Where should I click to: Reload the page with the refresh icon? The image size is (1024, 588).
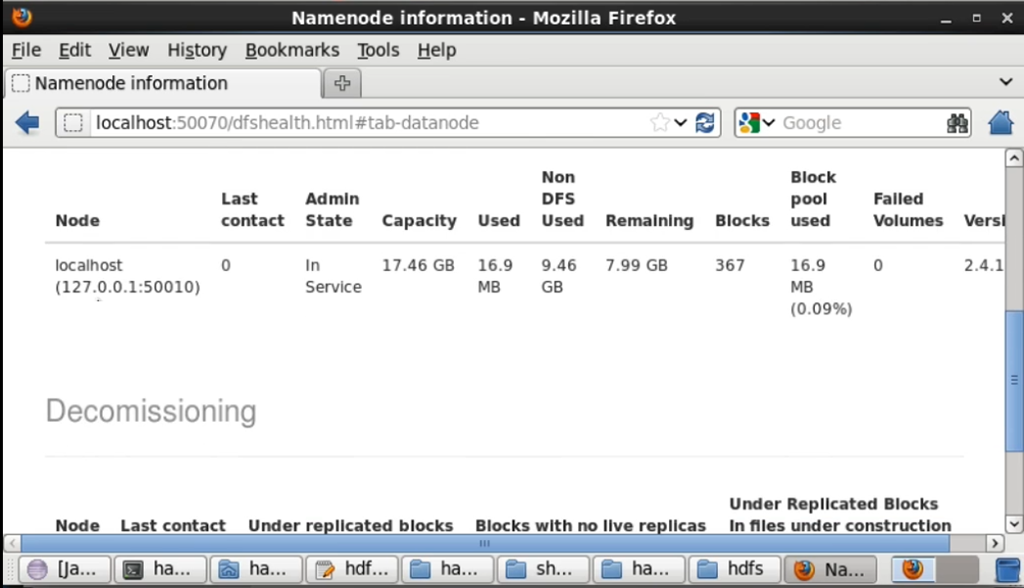click(x=705, y=123)
